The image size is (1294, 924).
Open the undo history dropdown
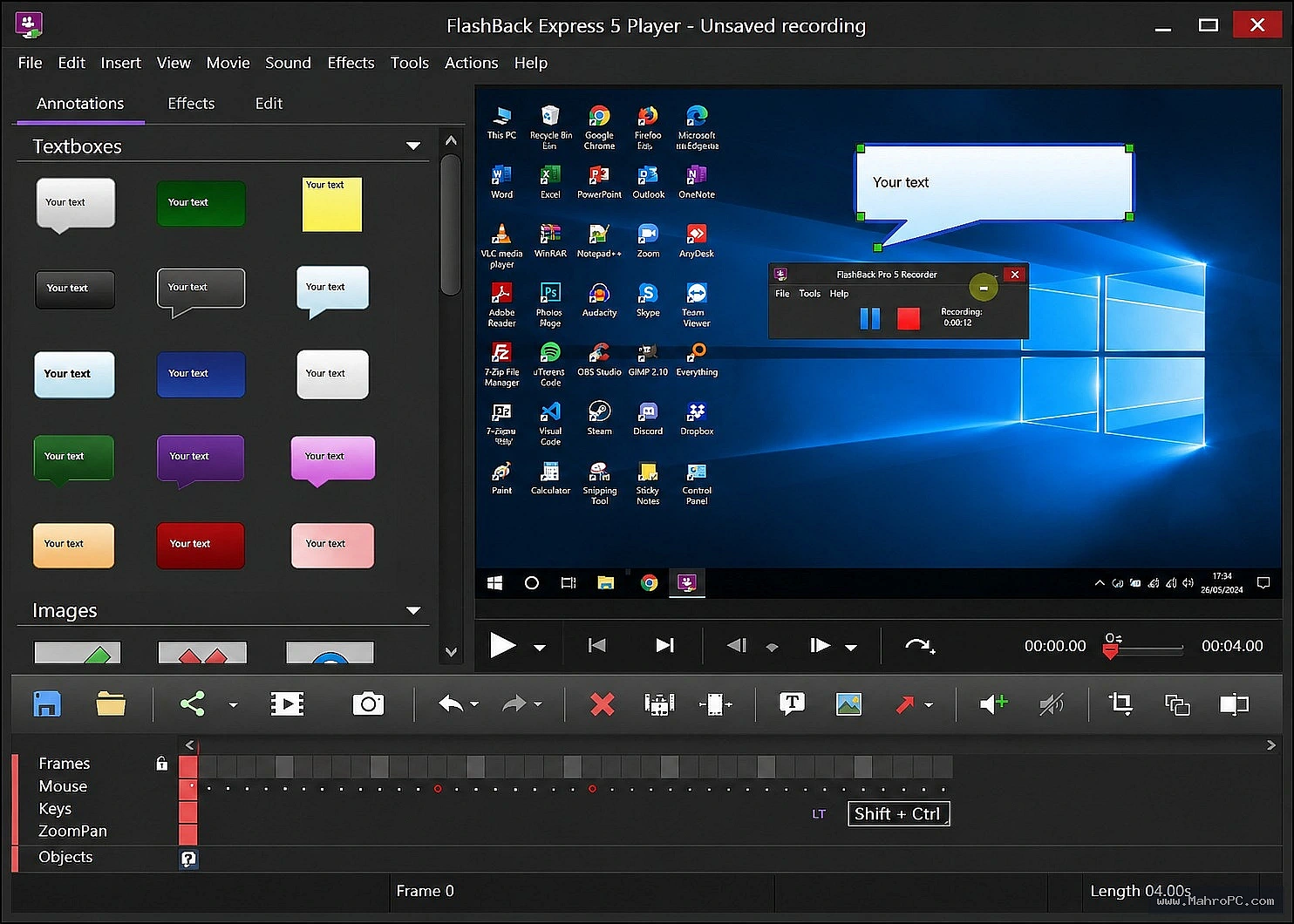pos(474,704)
